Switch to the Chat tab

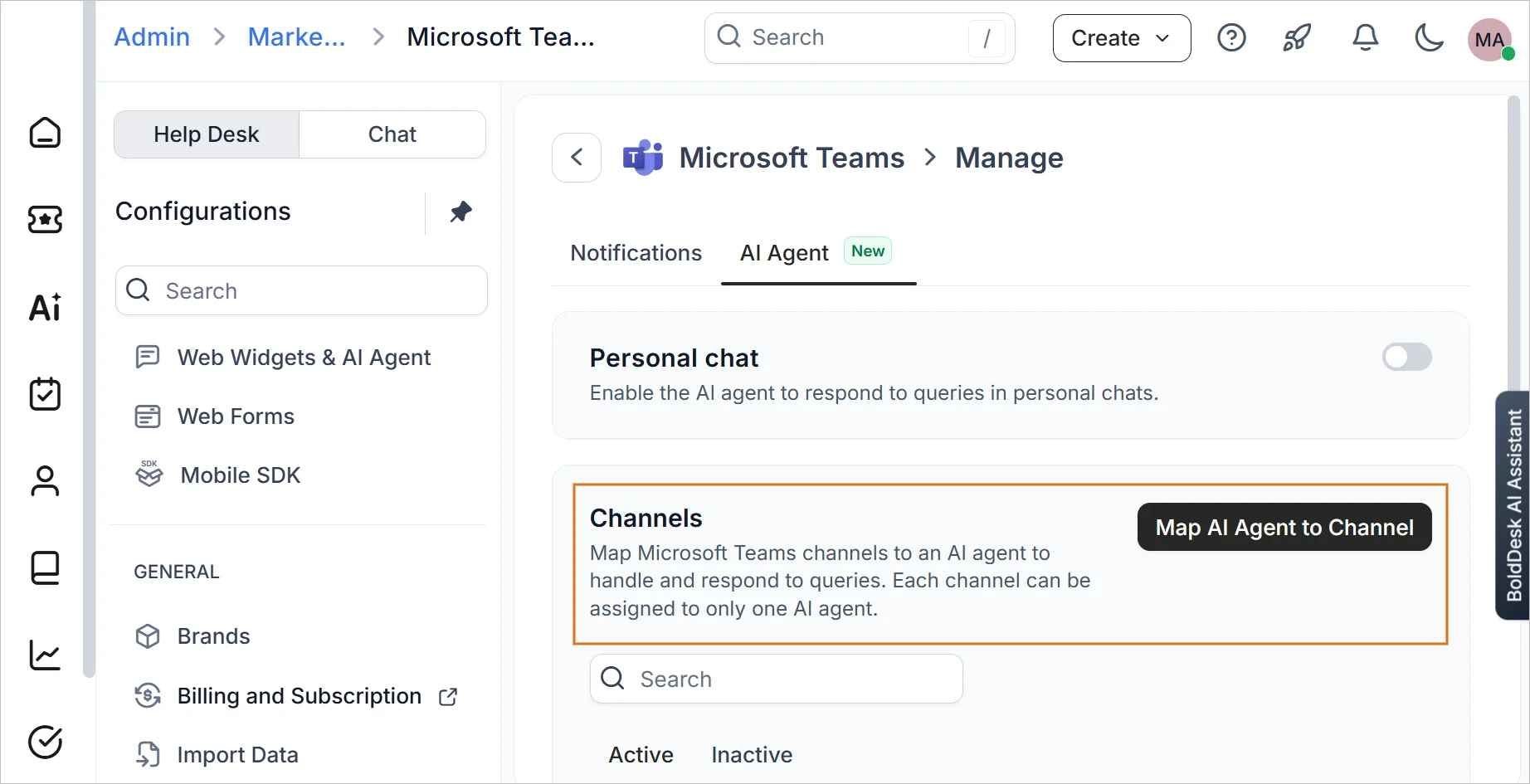tap(392, 134)
